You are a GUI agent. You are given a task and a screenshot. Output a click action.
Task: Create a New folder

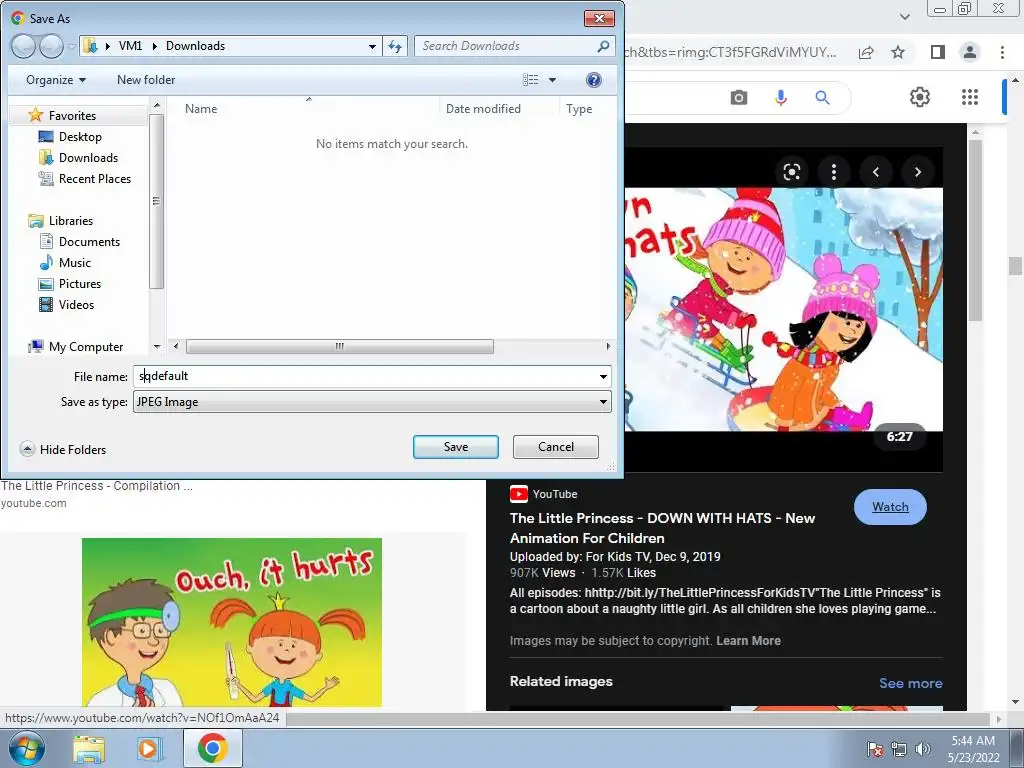146,80
